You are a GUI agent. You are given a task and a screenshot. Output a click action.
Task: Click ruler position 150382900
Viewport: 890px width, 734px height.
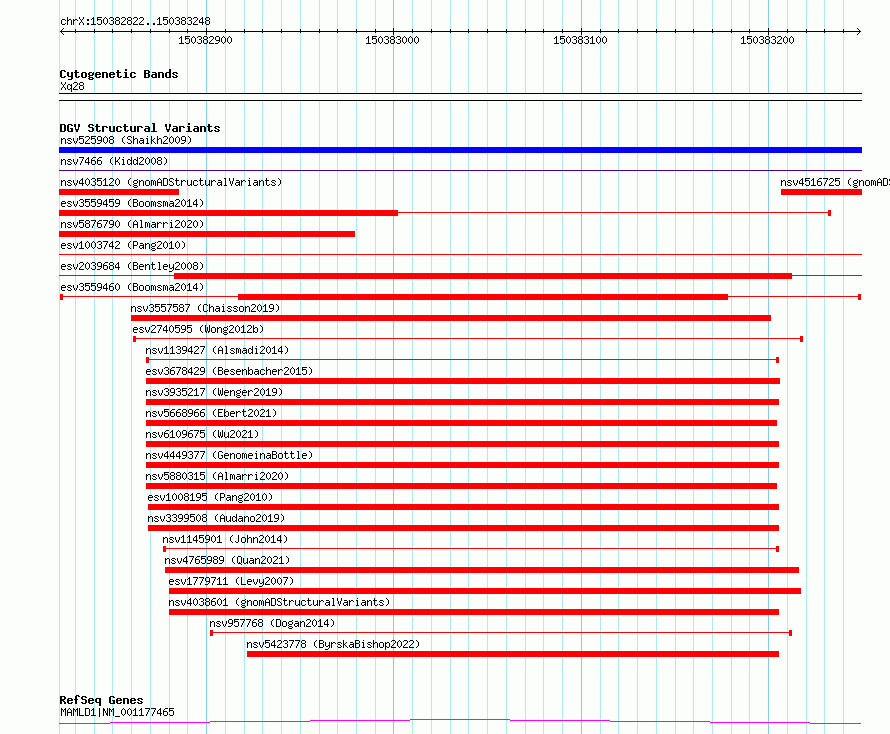coord(205,40)
